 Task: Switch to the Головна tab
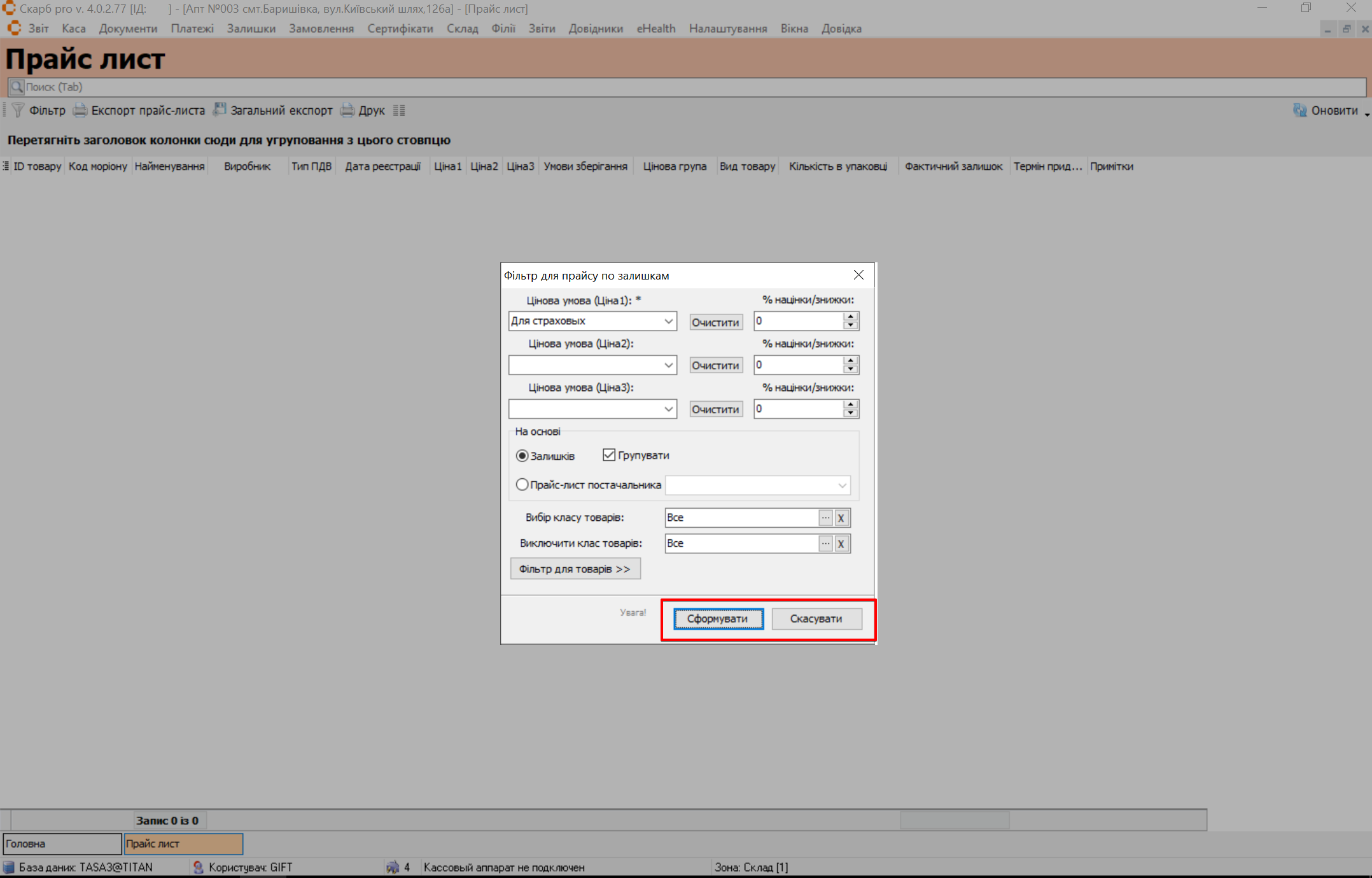click(62, 844)
